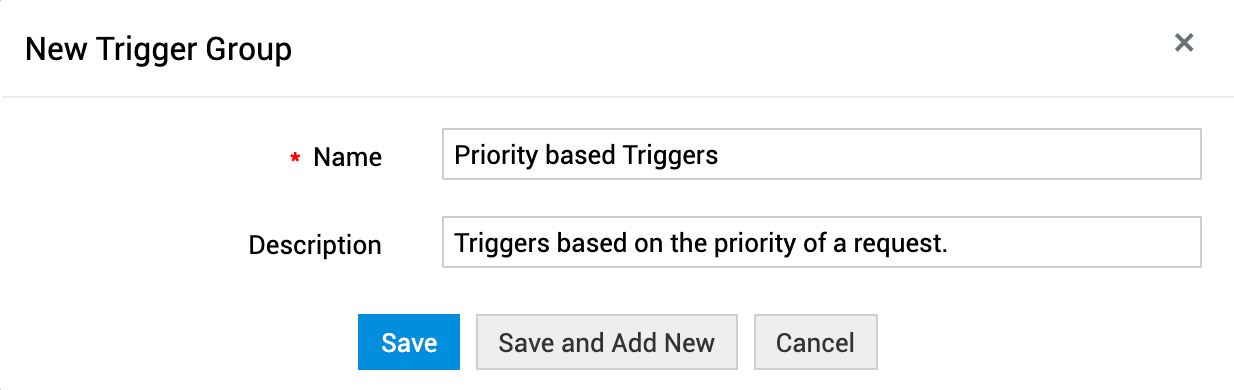1234x390 pixels.
Task: Click the blue Save button
Action: click(409, 343)
